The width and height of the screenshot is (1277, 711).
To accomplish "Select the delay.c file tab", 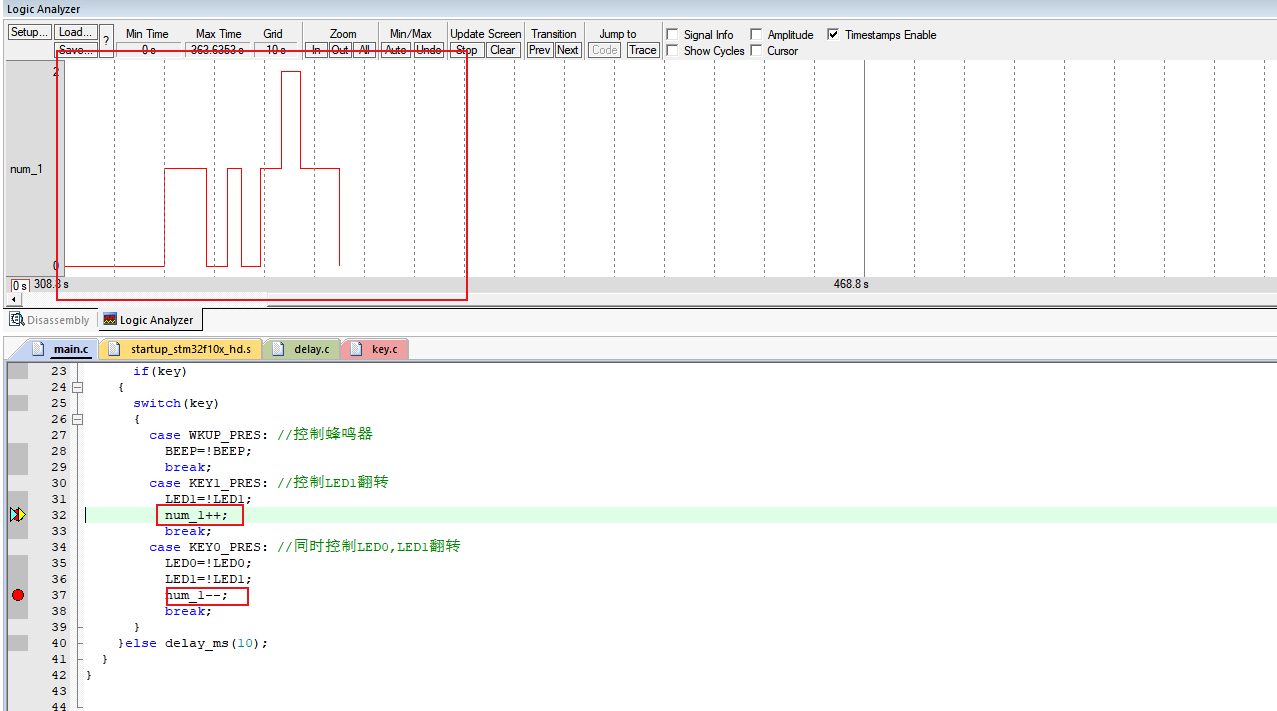I will coord(303,349).
